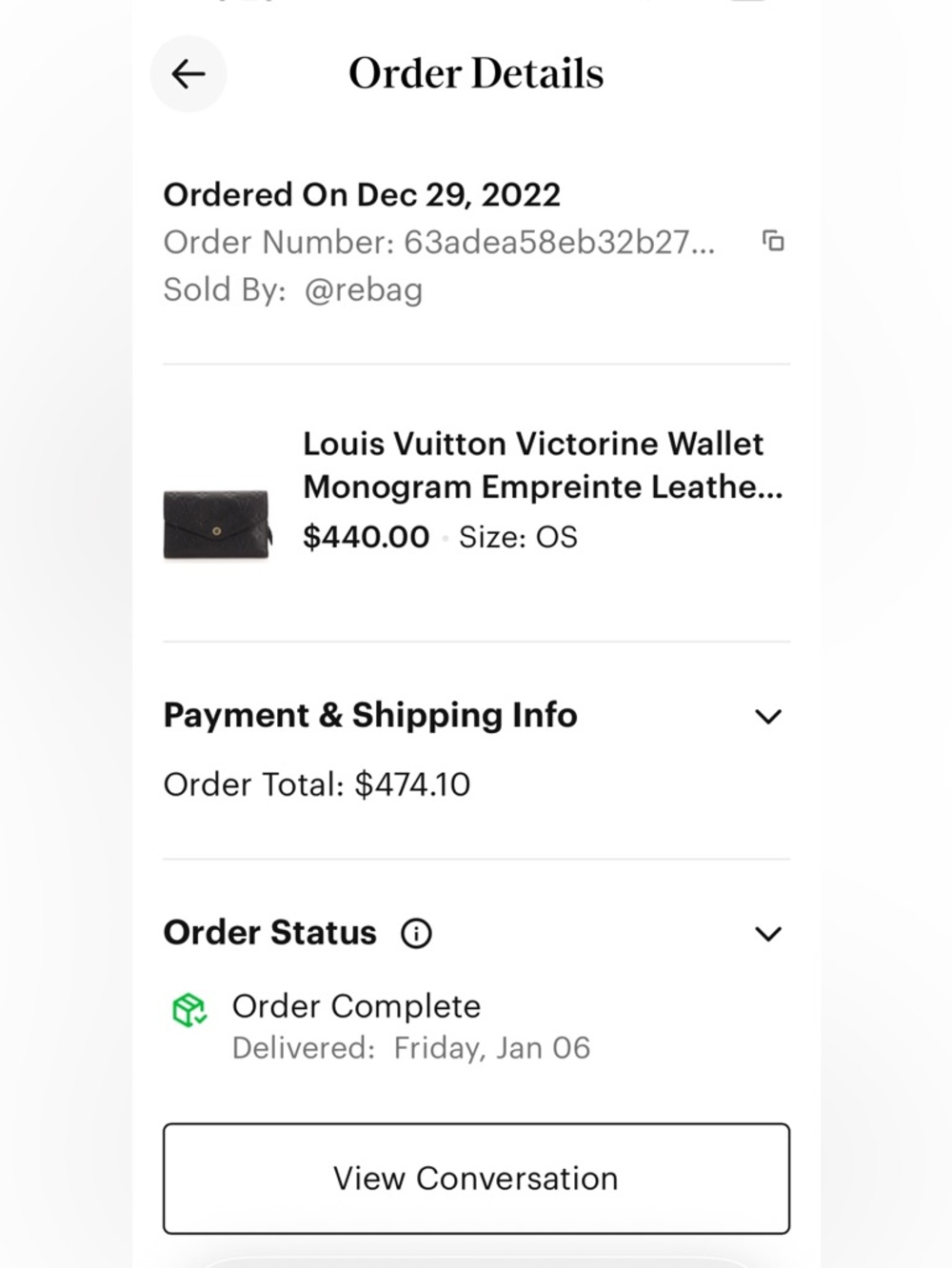Select the truncated order number text
The height and width of the screenshot is (1268, 952).
pos(560,242)
